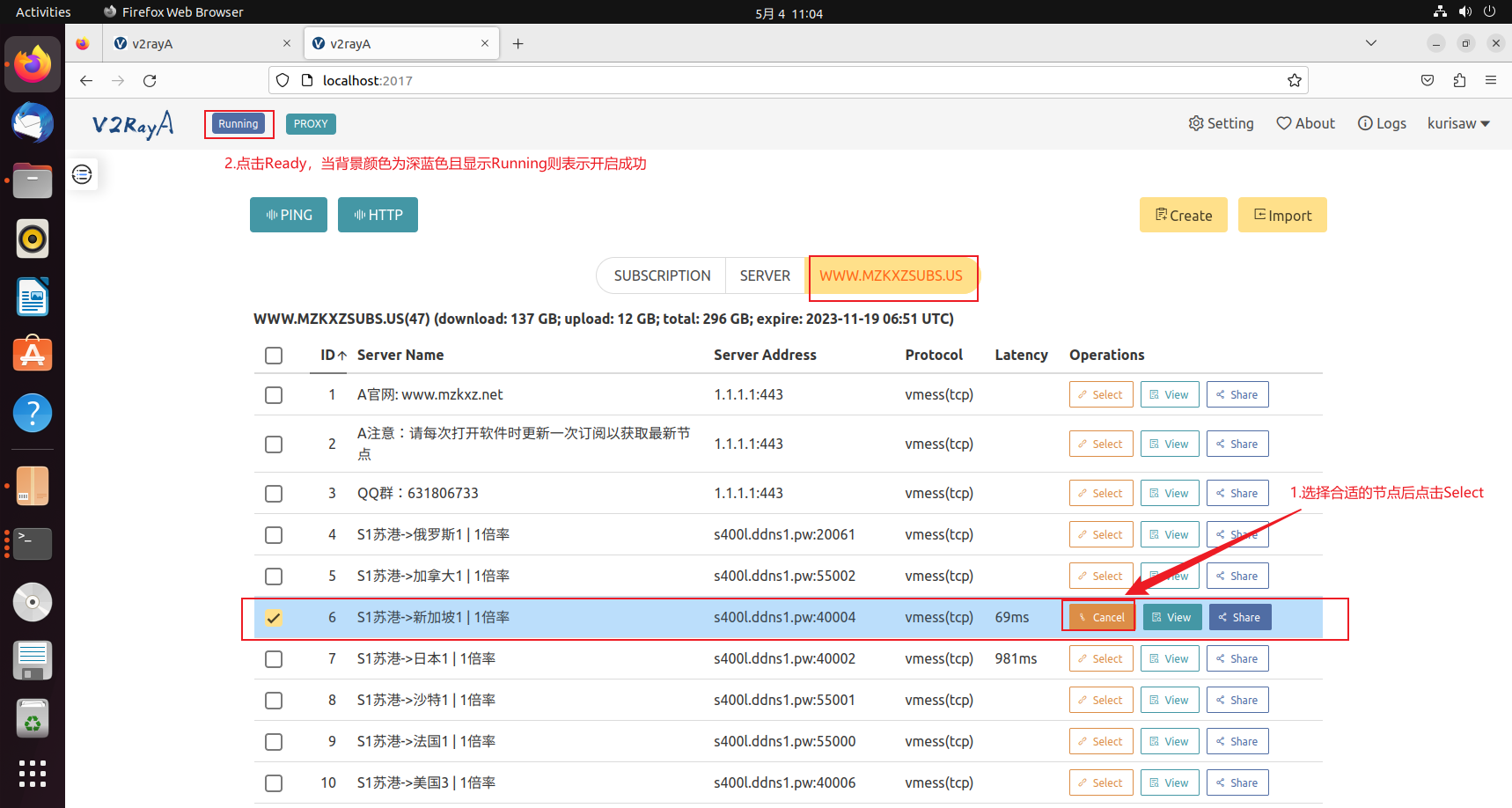This screenshot has width=1512, height=808.
Task: Open the Files manager in dock
Action: point(33,180)
